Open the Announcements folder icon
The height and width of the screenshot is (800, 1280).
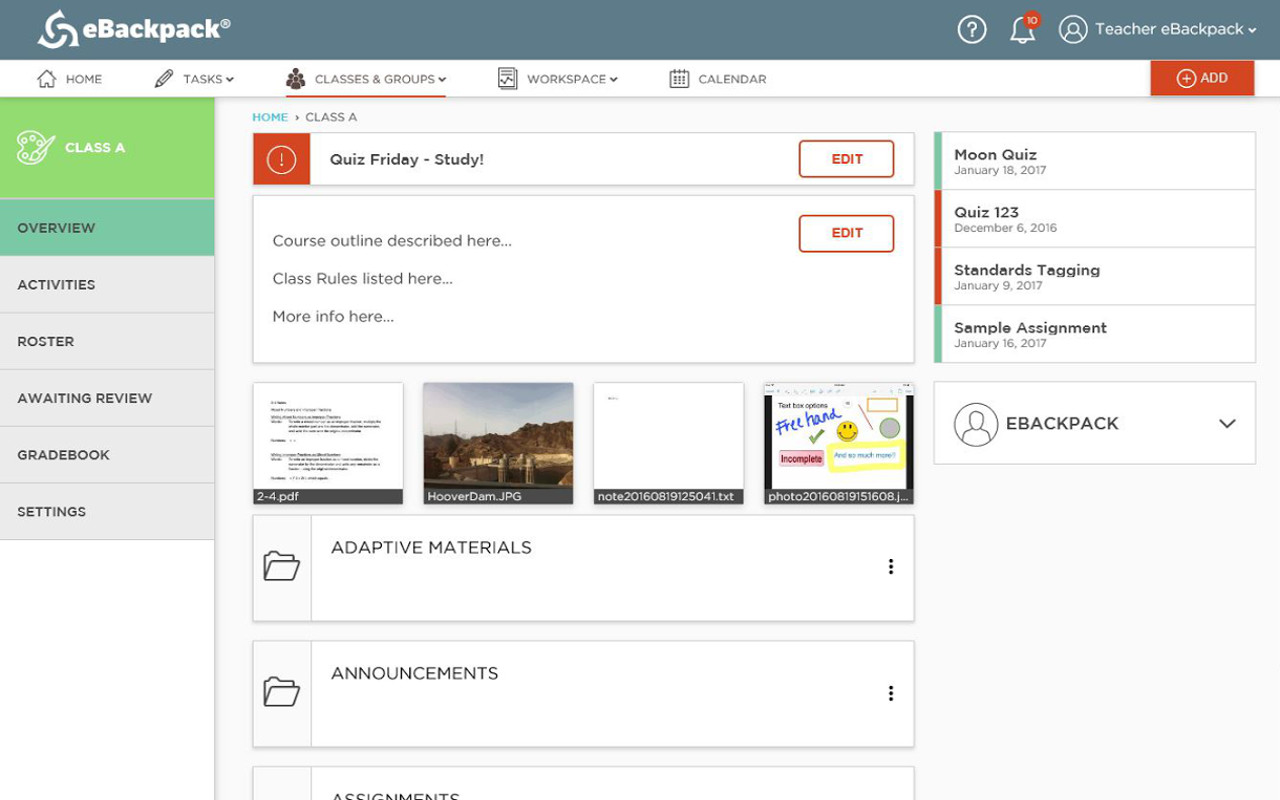[x=282, y=693]
